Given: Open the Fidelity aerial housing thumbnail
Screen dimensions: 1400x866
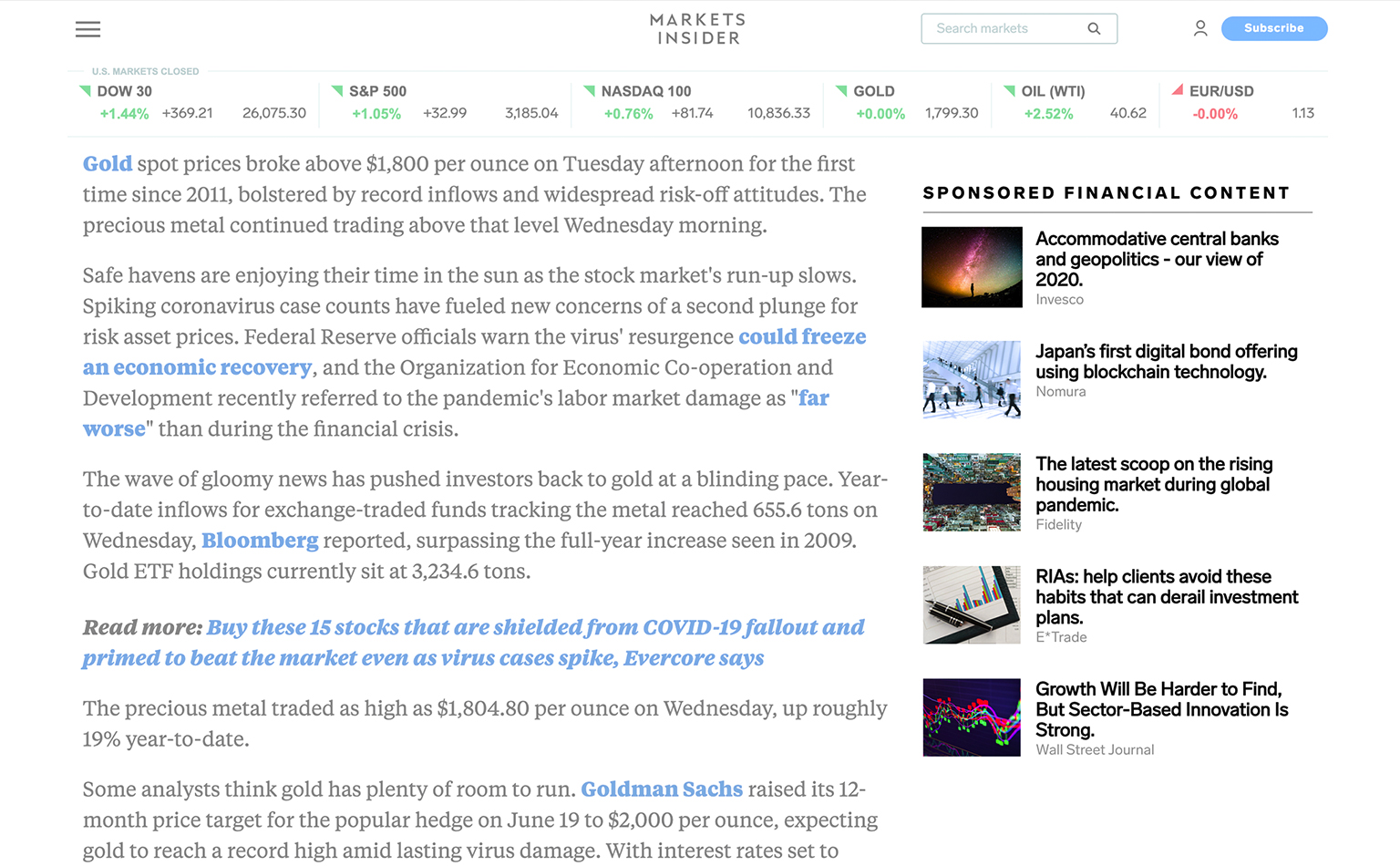Looking at the screenshot, I should pos(972,492).
